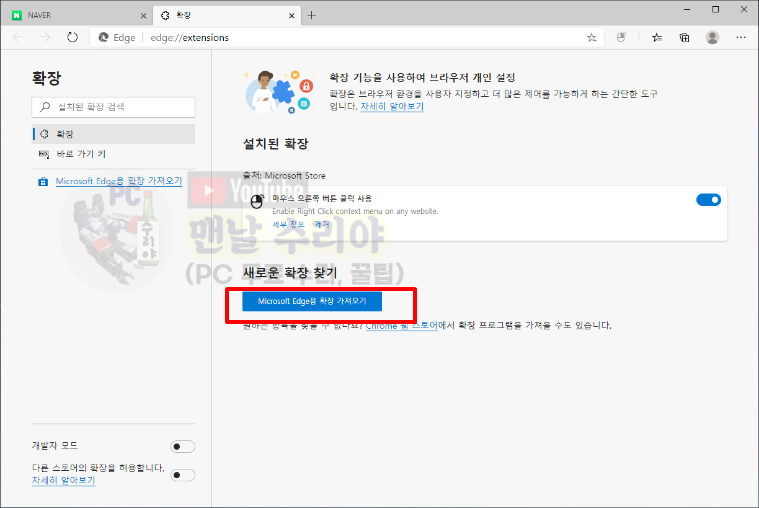Click the forward navigation arrow
The image size is (759, 508).
pos(45,37)
